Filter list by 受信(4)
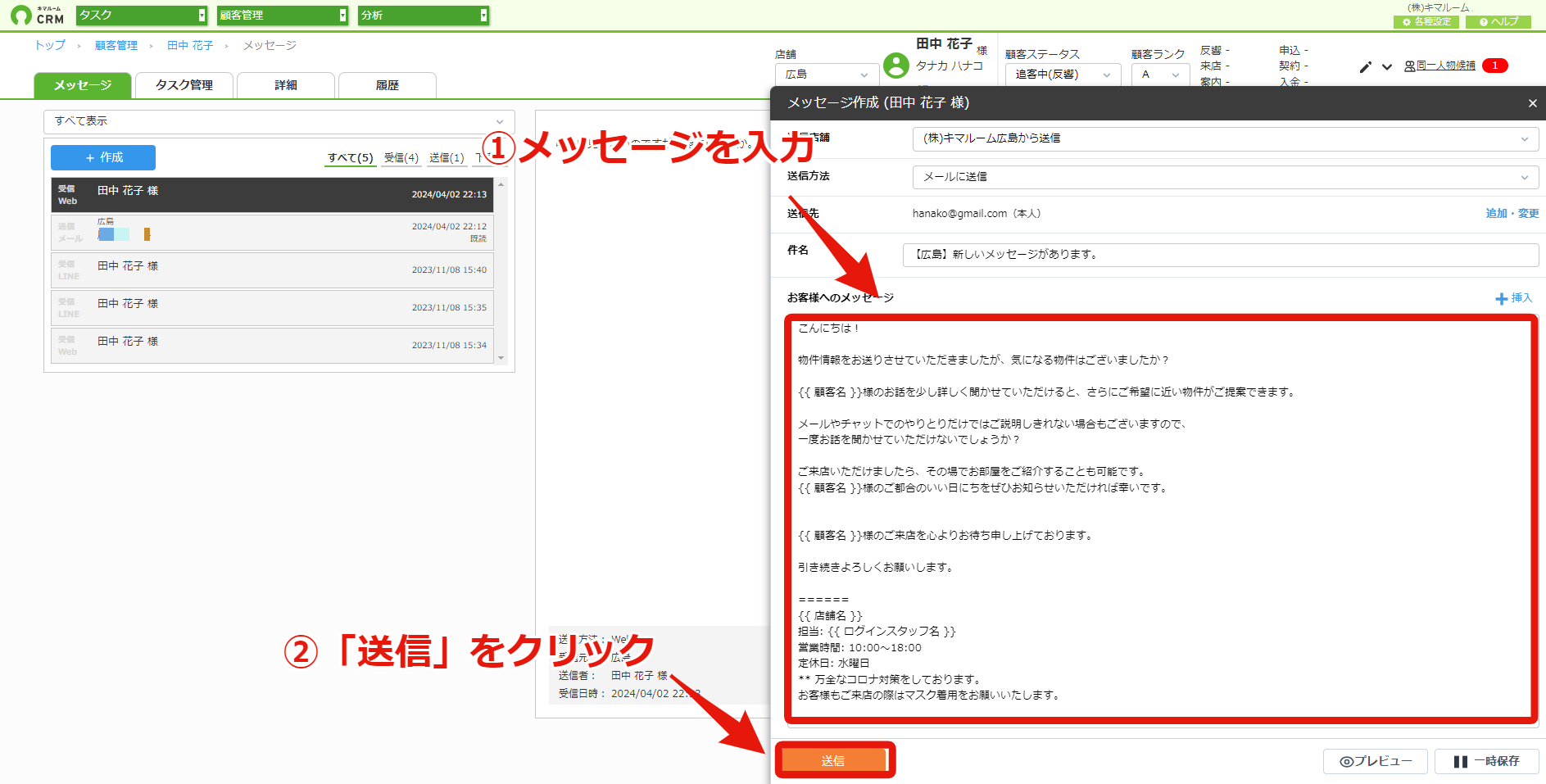 (401, 158)
